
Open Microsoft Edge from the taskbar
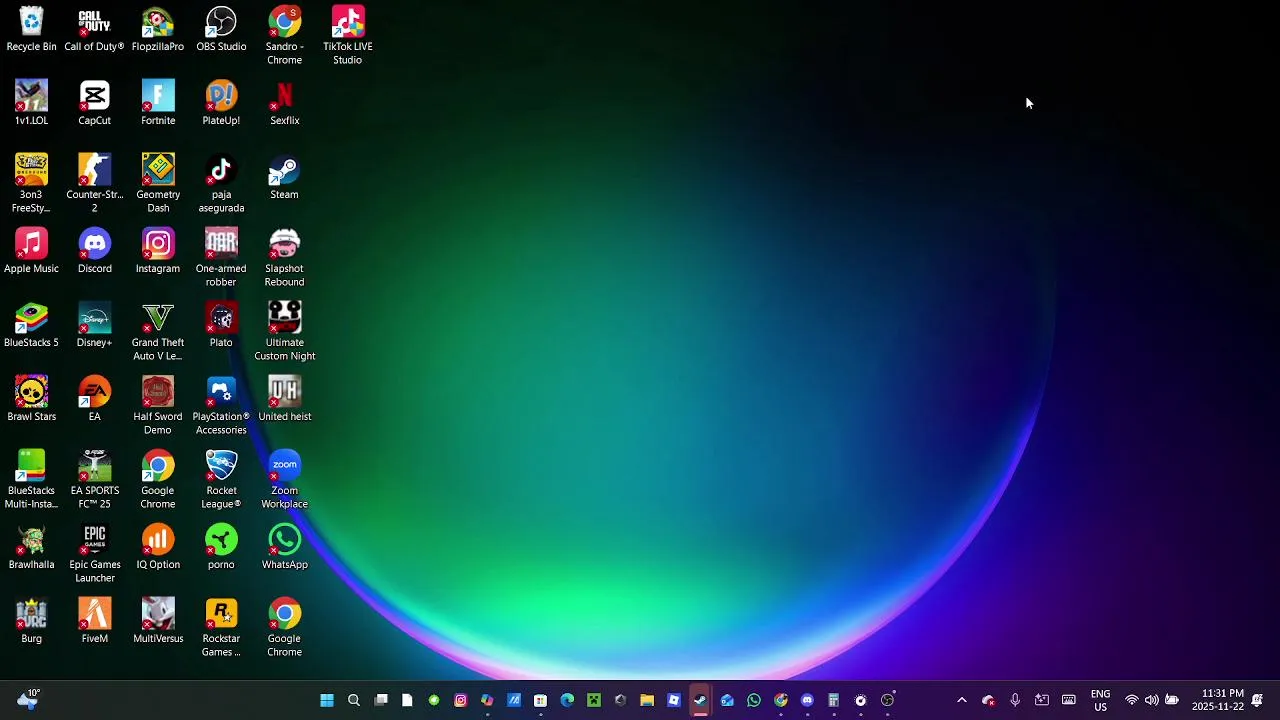567,700
